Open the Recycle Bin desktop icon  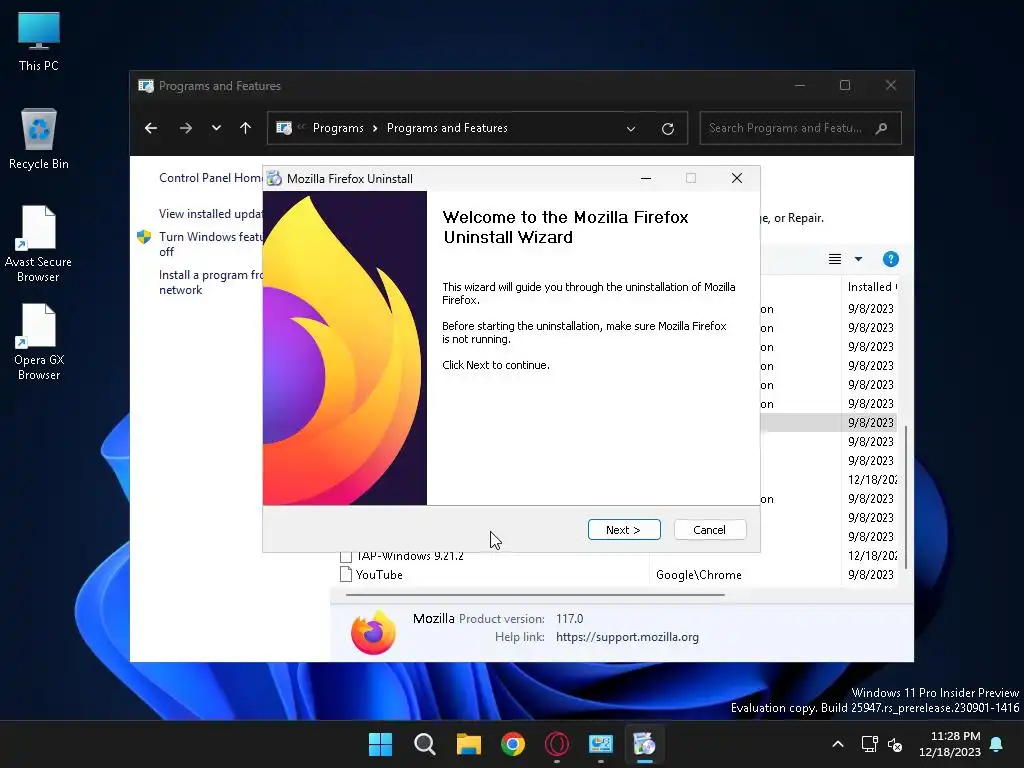(x=39, y=138)
